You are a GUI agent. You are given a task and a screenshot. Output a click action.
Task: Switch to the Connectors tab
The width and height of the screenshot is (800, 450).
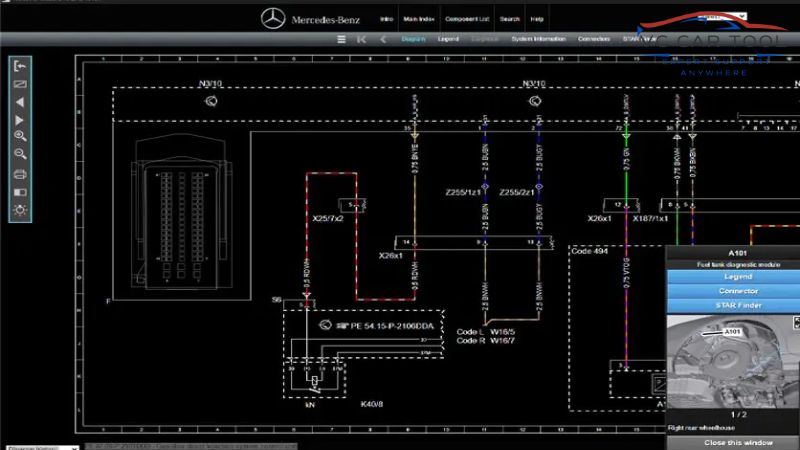click(594, 40)
